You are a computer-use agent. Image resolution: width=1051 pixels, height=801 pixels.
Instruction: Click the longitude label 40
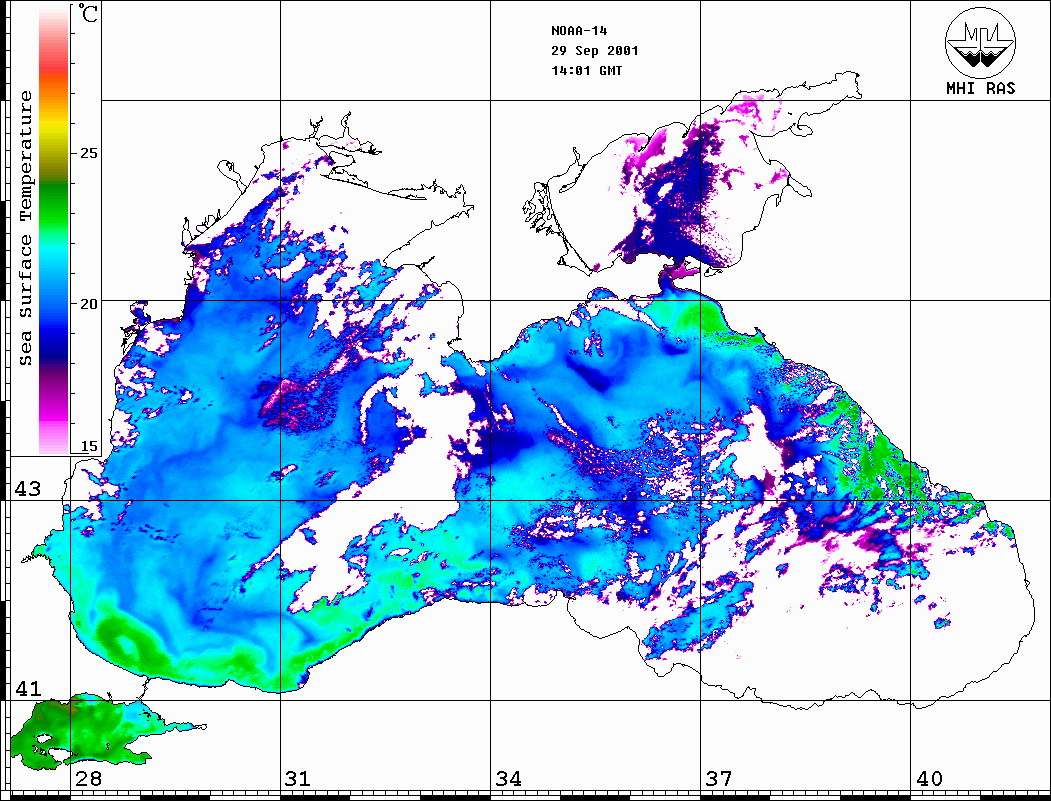pos(929,778)
